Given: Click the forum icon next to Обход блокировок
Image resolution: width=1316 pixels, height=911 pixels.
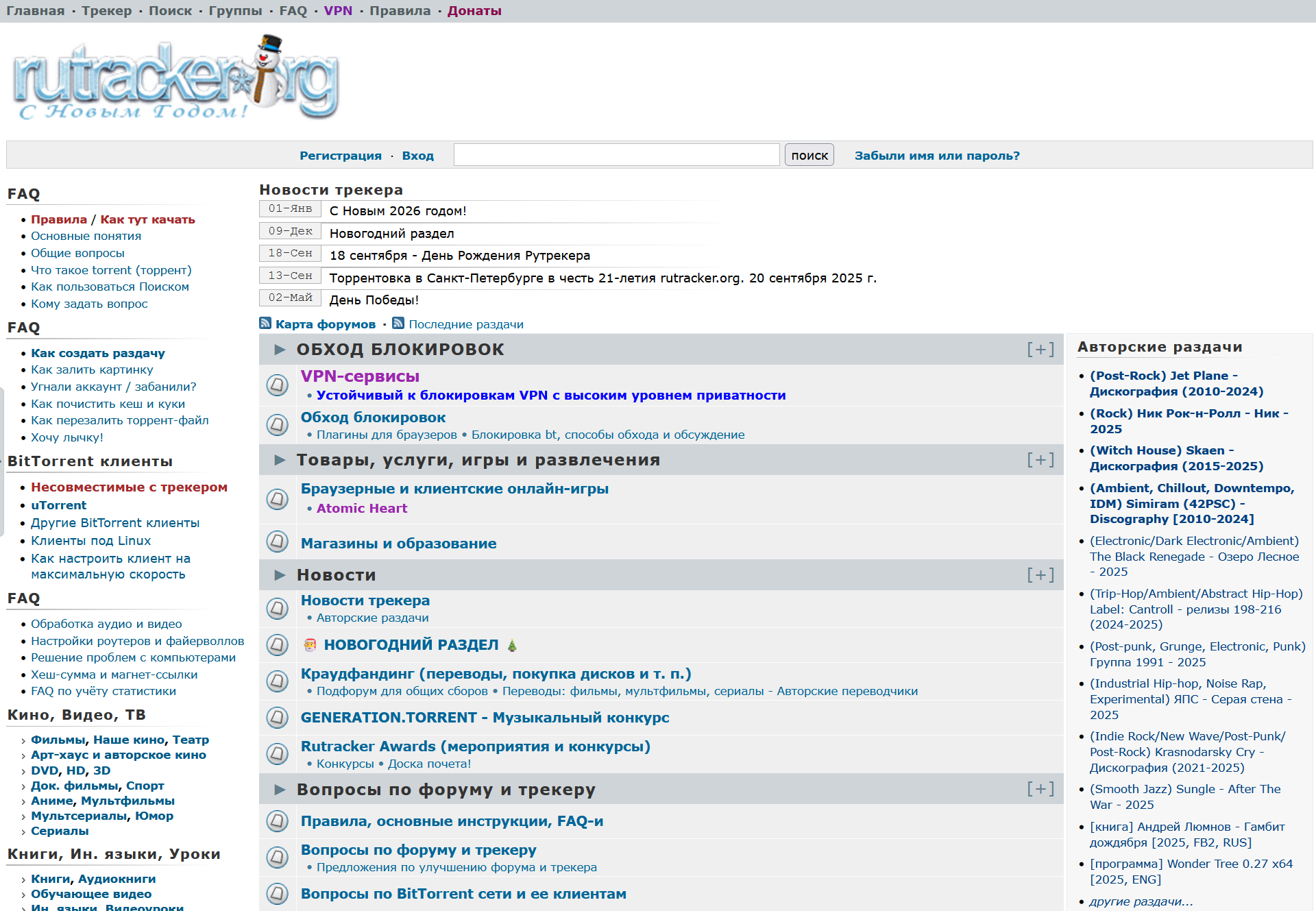Looking at the screenshot, I should (277, 425).
